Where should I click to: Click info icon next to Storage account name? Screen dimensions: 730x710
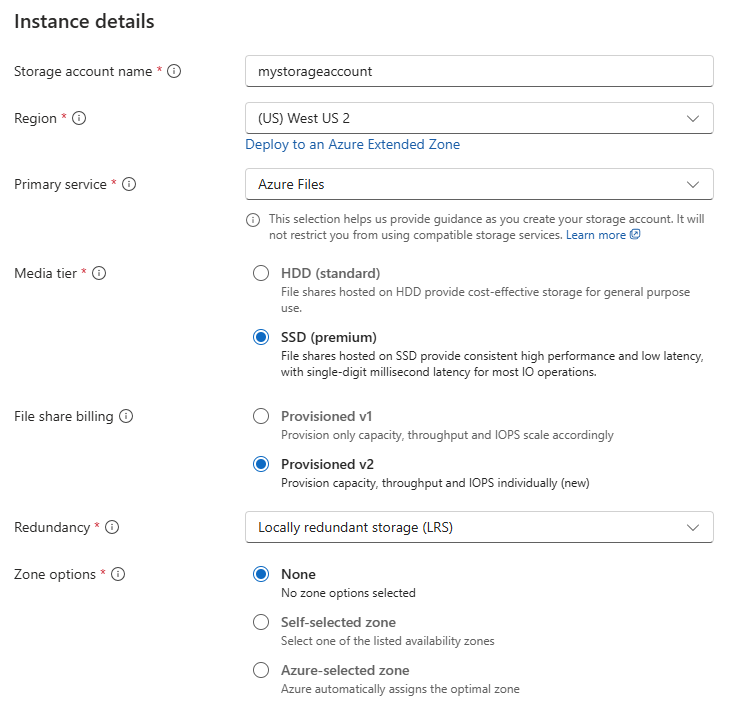[174, 71]
